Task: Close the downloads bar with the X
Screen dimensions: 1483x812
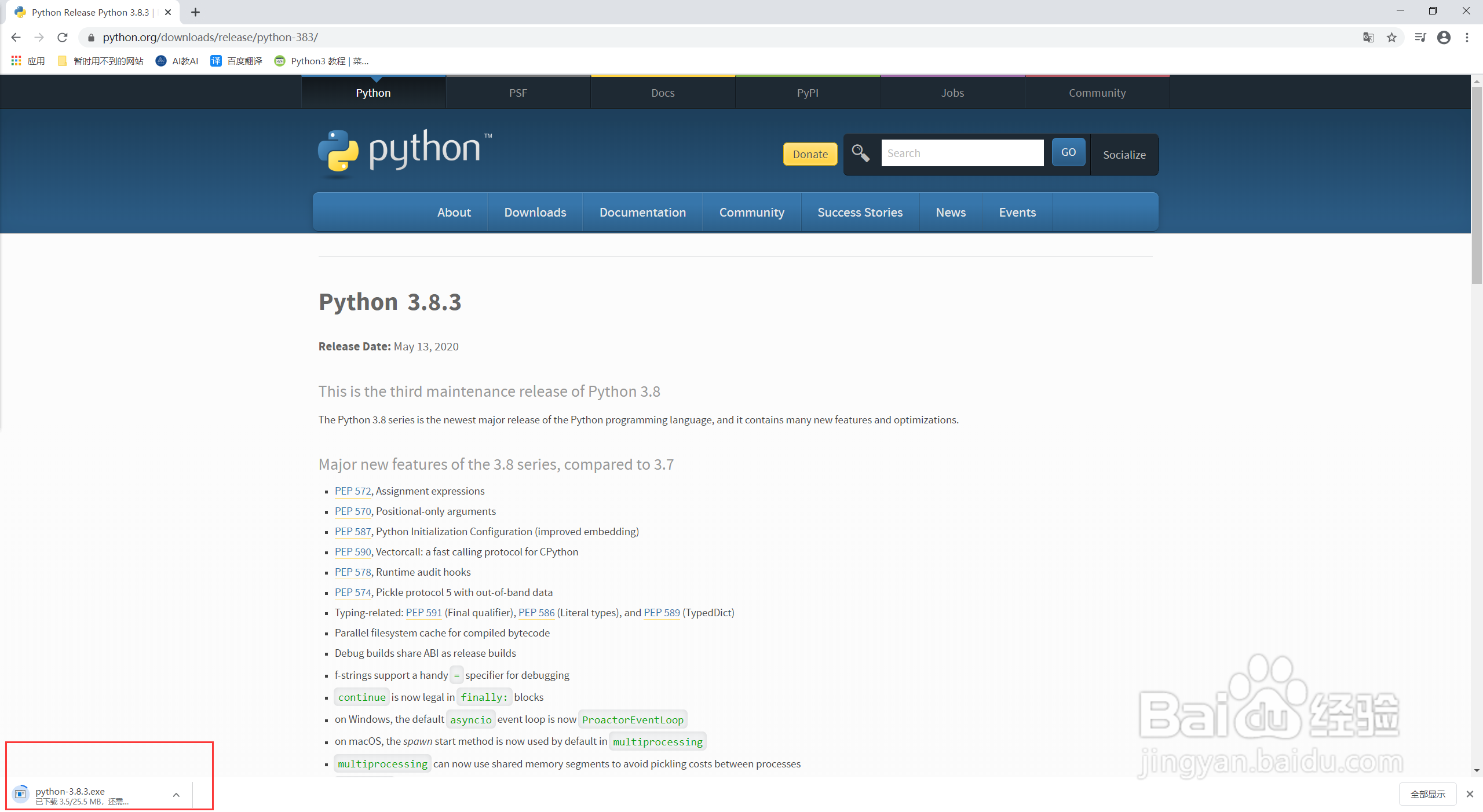Action: coord(1470,794)
